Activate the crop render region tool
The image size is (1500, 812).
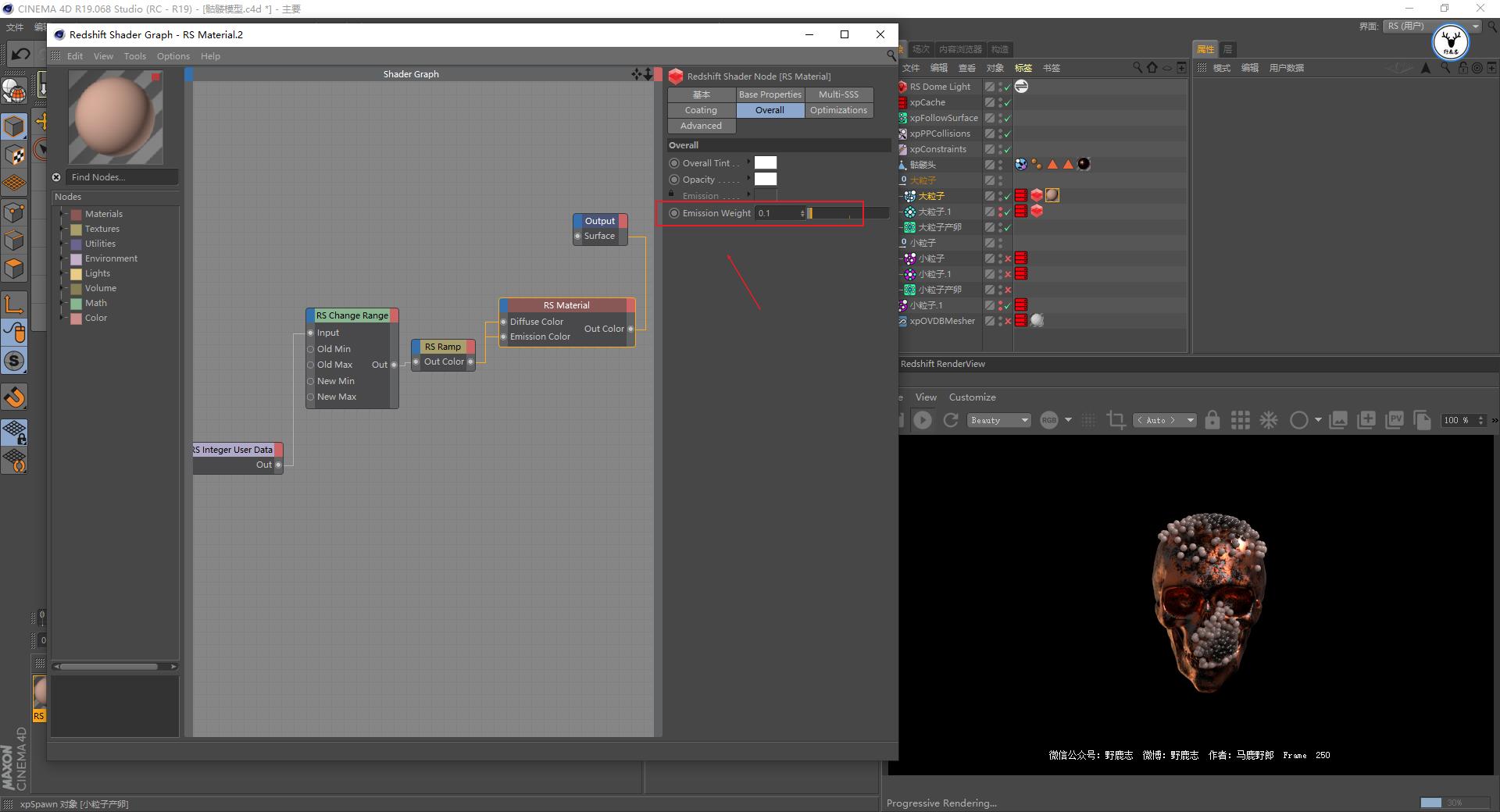point(1116,420)
